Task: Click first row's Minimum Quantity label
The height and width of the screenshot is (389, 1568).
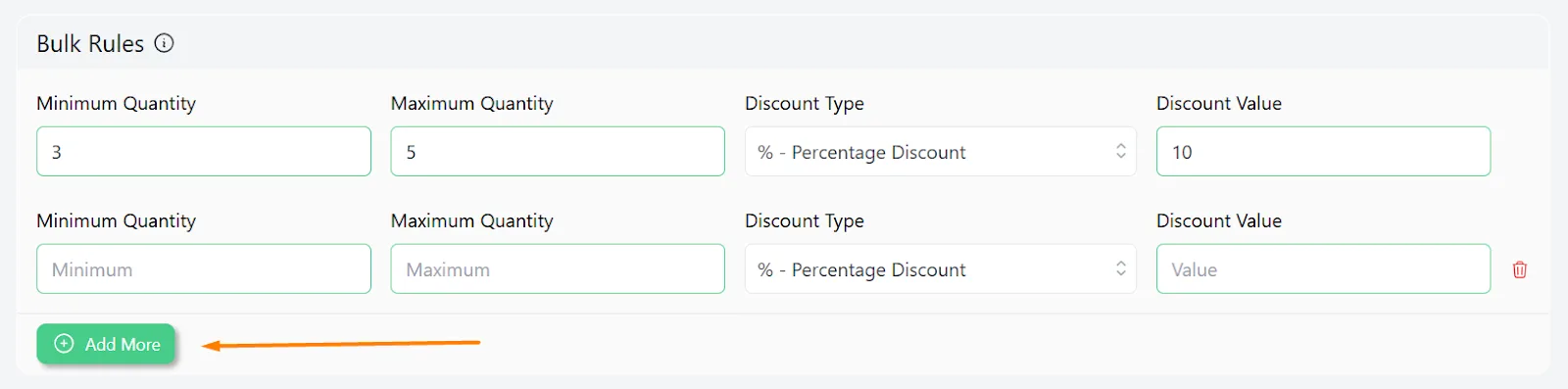Action: (116, 104)
